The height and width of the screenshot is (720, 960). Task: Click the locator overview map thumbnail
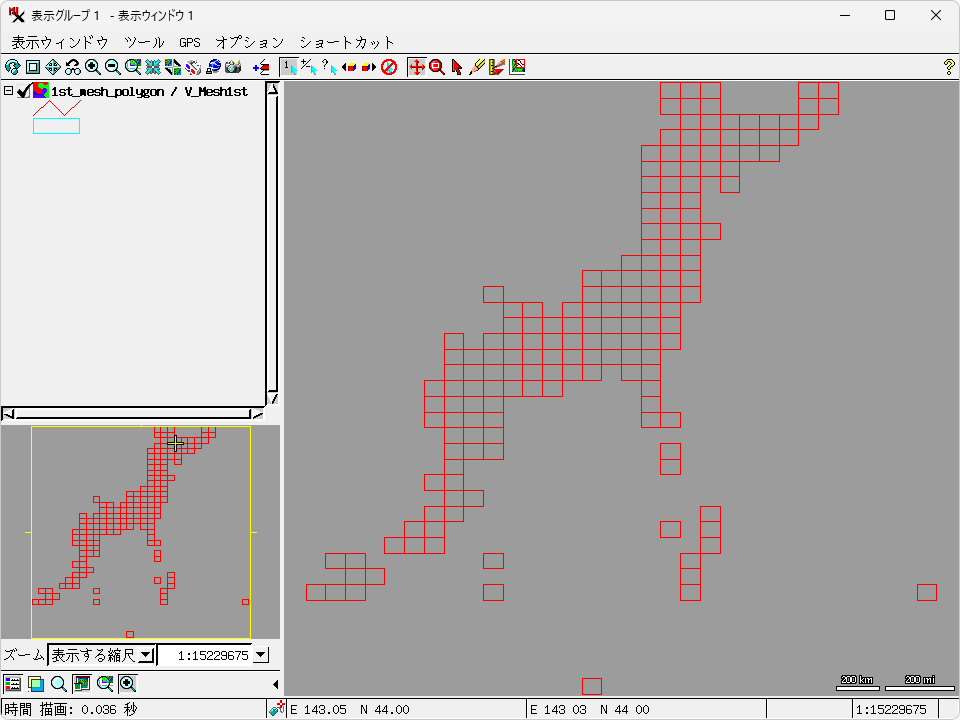[140, 532]
